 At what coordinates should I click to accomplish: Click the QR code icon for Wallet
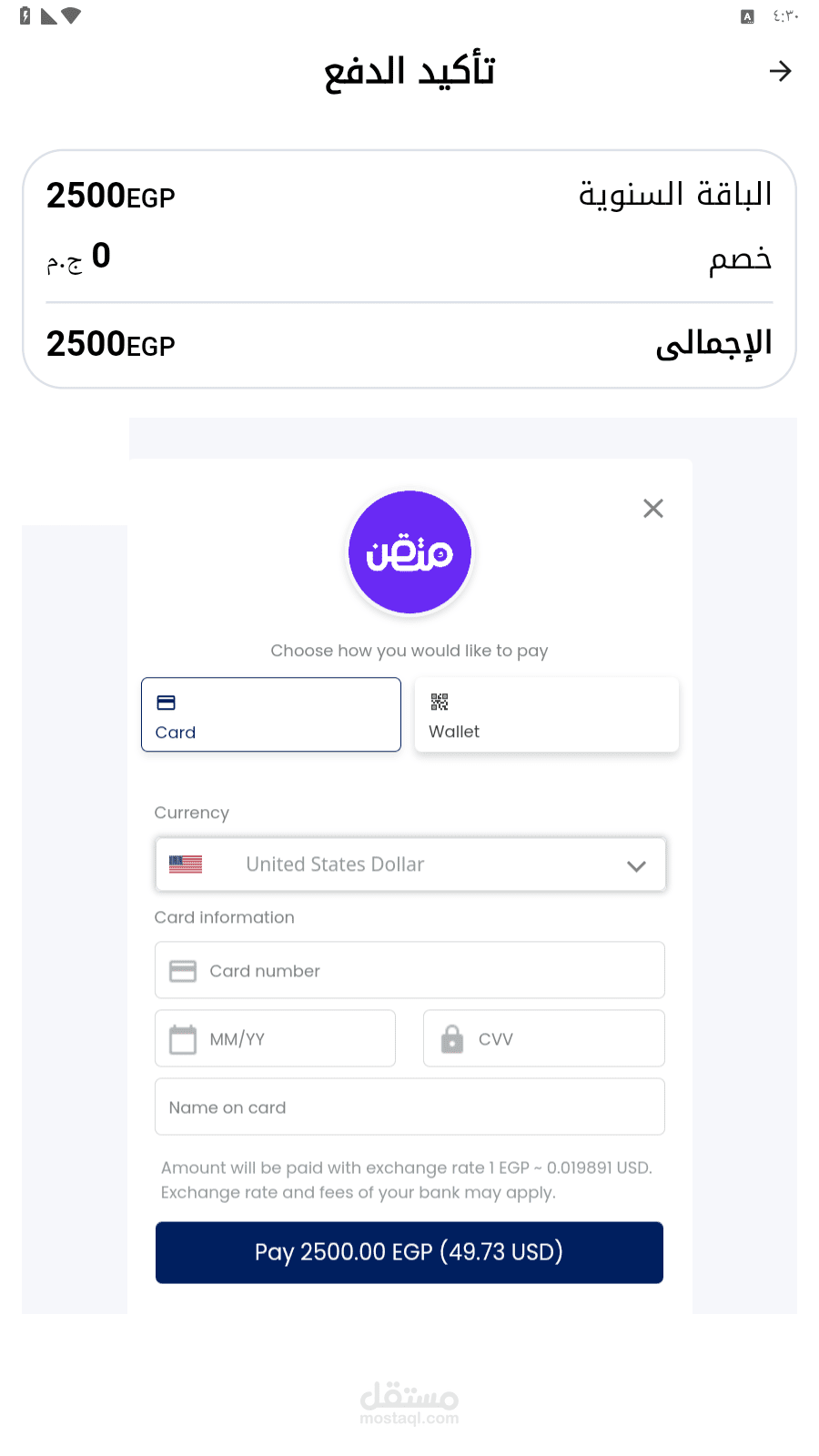[440, 702]
